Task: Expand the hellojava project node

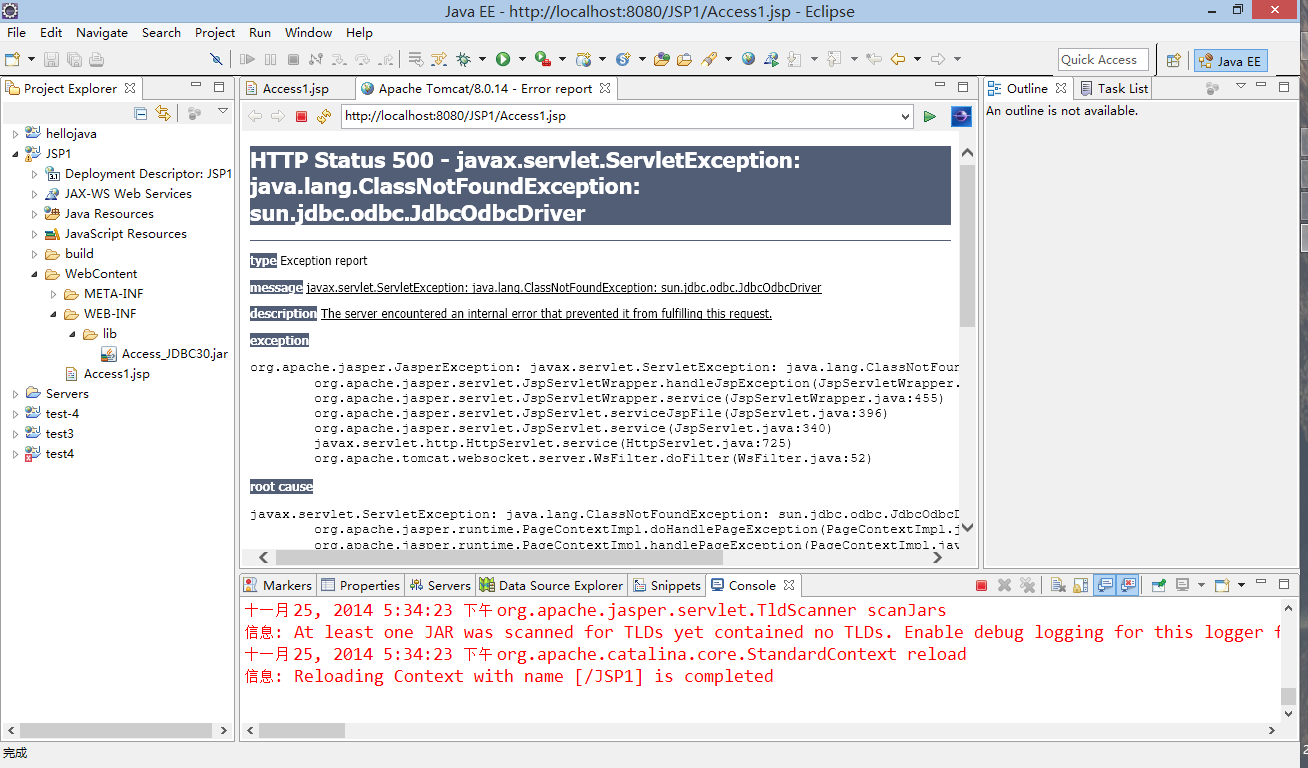Action: [15, 133]
